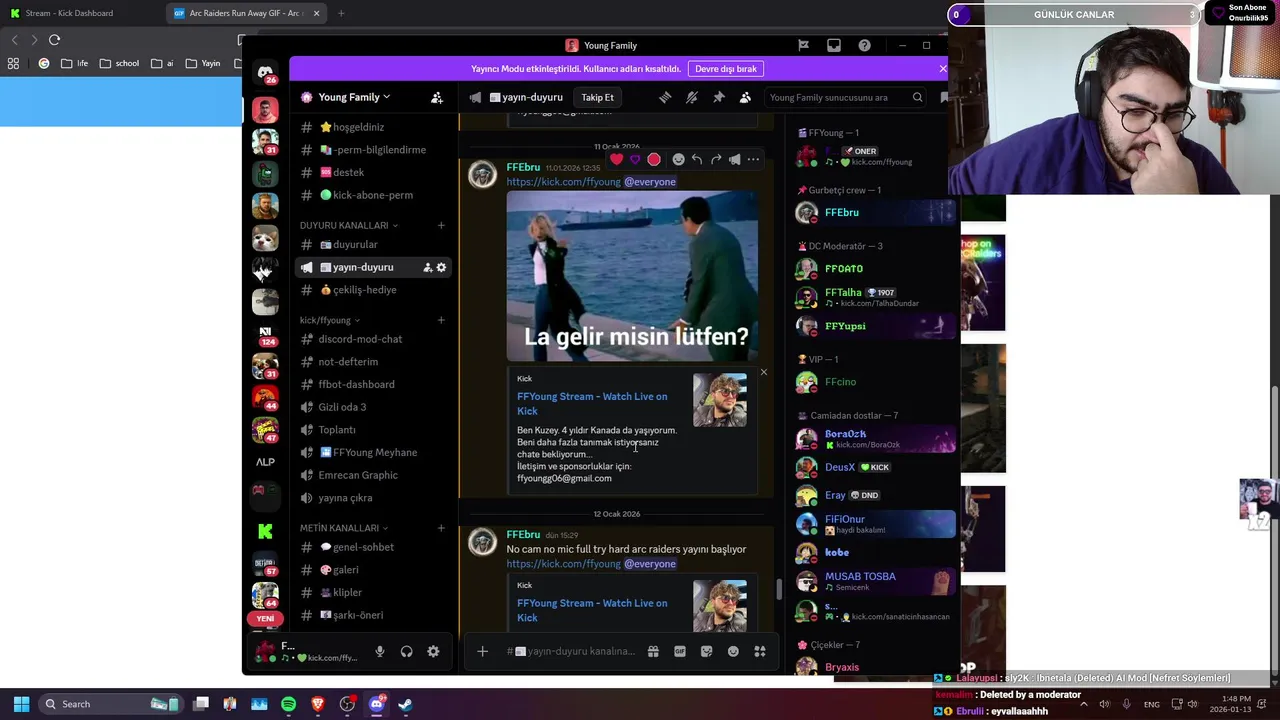
Task: Create invite for yayın-duyuru channel
Action: click(427, 267)
